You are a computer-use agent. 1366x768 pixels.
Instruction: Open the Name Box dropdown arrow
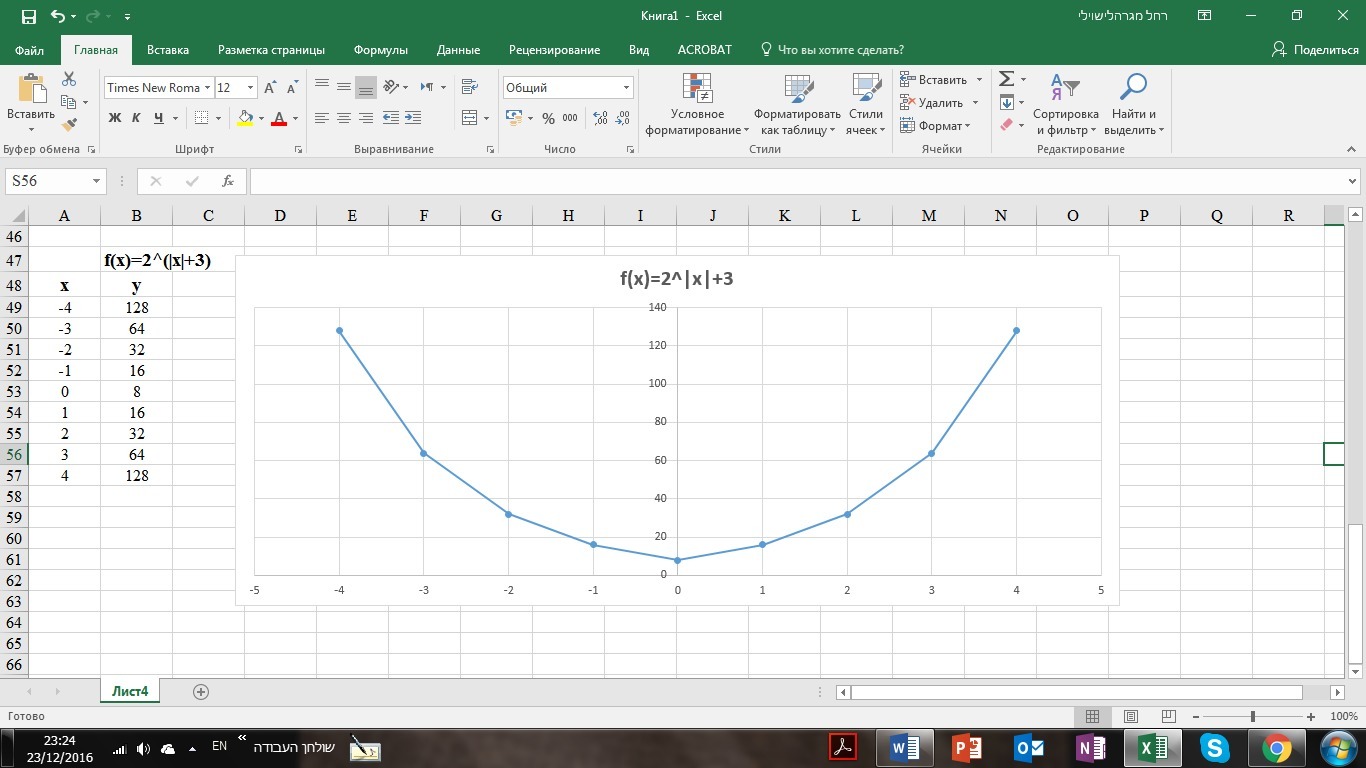tap(97, 181)
